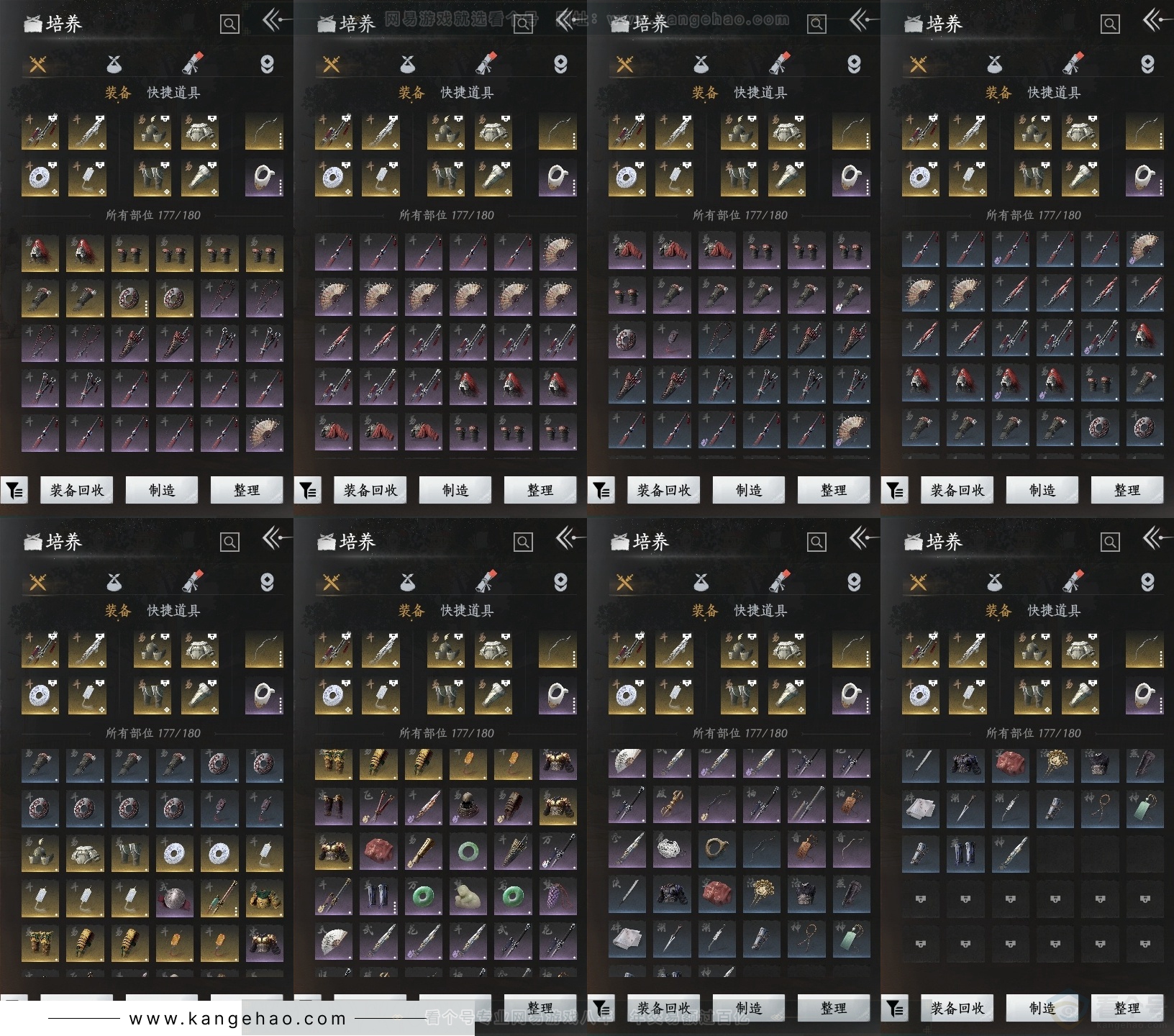Select the purple grapes item in the sixth screenshot
This screenshot has width=1174, height=1036.
coord(558,896)
